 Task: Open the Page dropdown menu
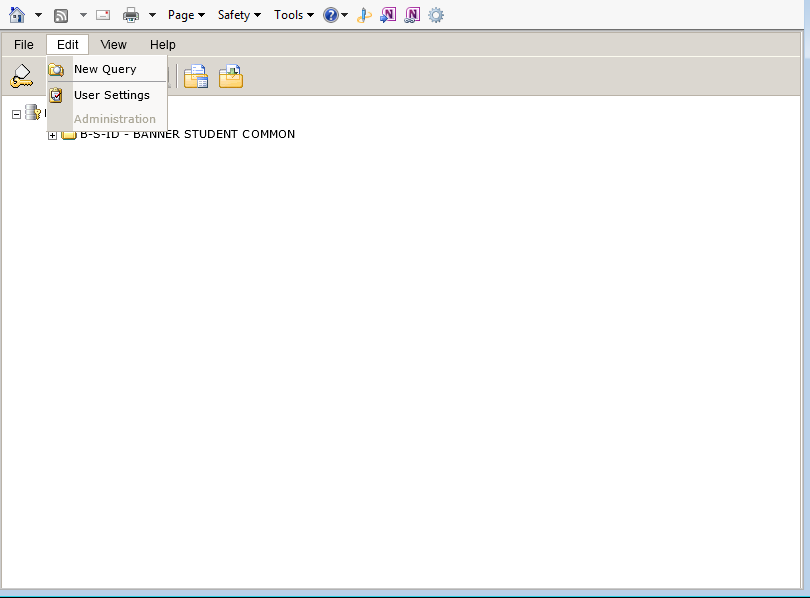pyautogui.click(x=186, y=15)
